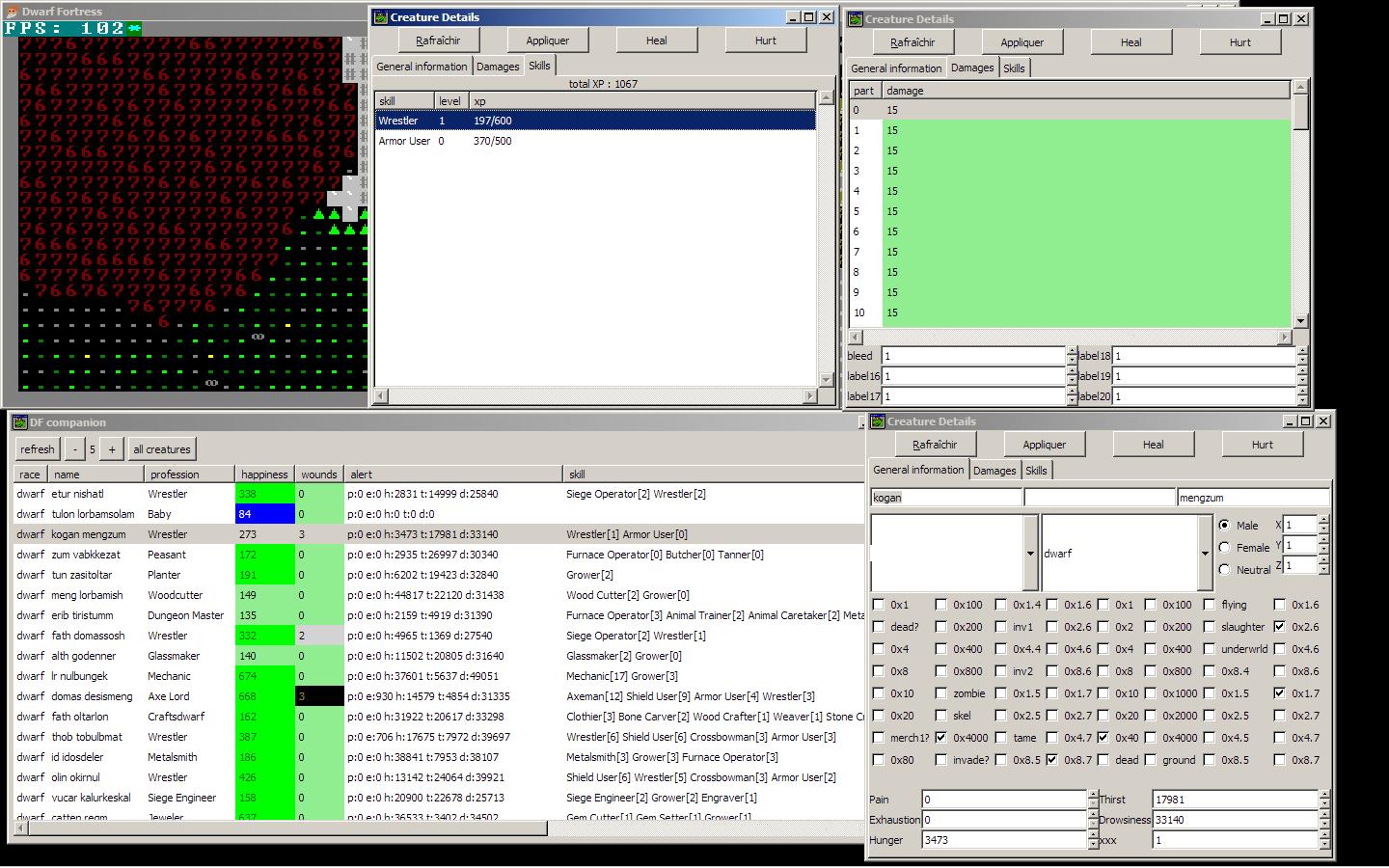Toggle the skel flag checkbox
Image resolution: width=1389 pixels, height=868 pixels.
coord(941,716)
